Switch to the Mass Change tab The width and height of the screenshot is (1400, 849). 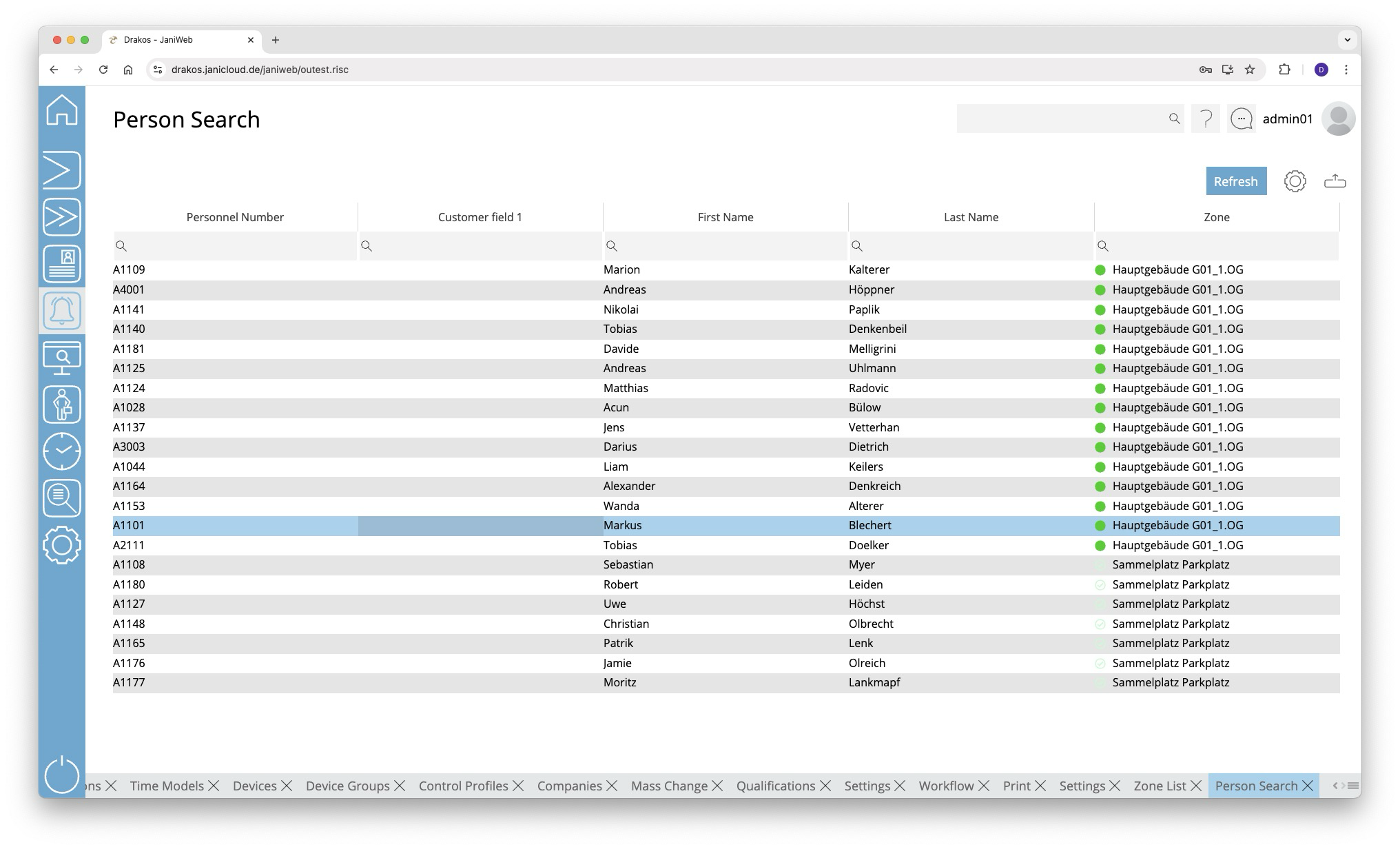668,786
